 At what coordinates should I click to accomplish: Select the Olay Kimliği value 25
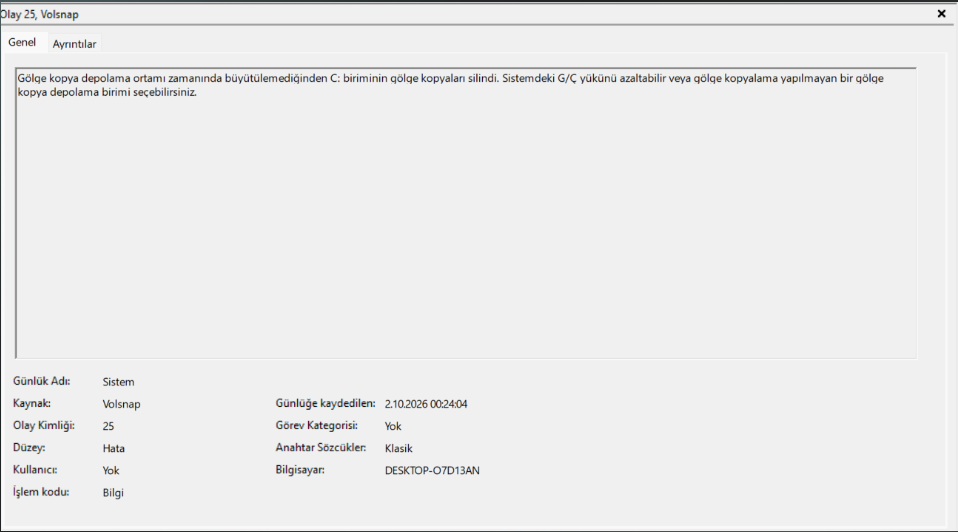(x=108, y=426)
